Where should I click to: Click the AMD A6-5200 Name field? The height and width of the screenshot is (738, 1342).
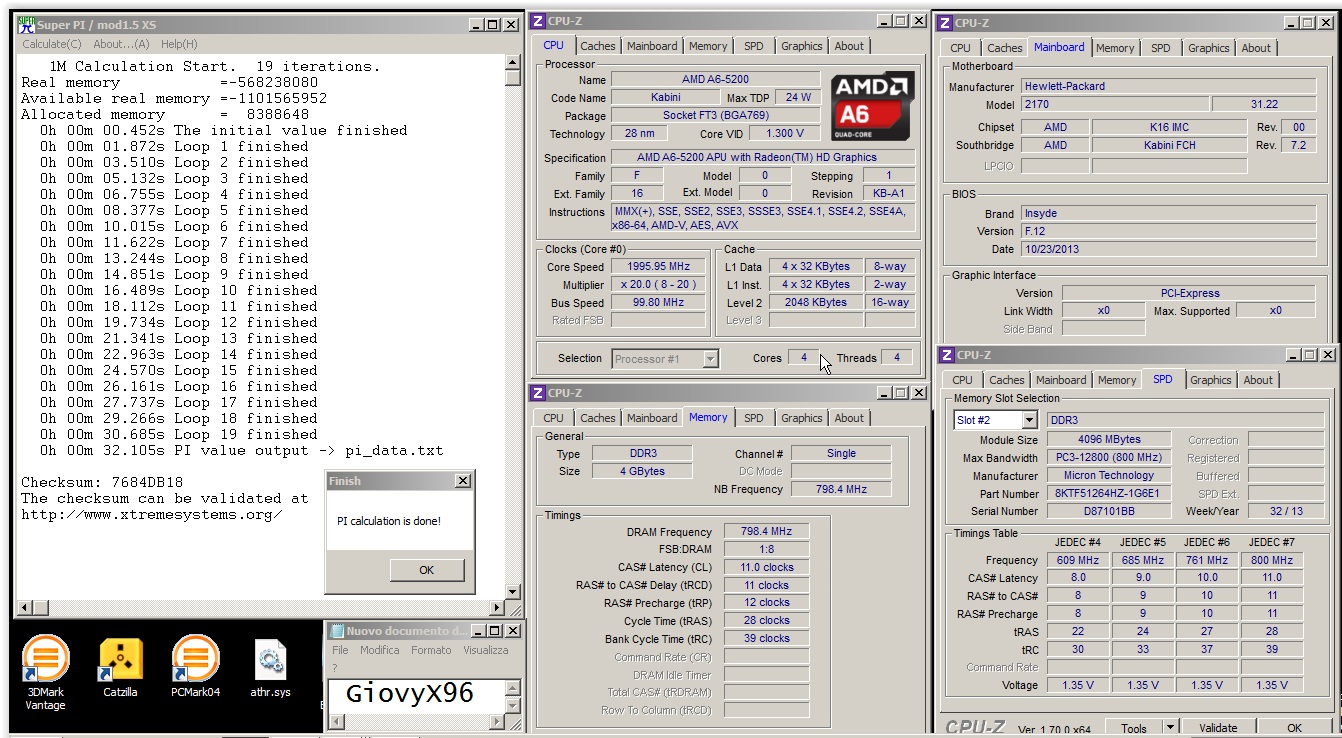tap(715, 79)
